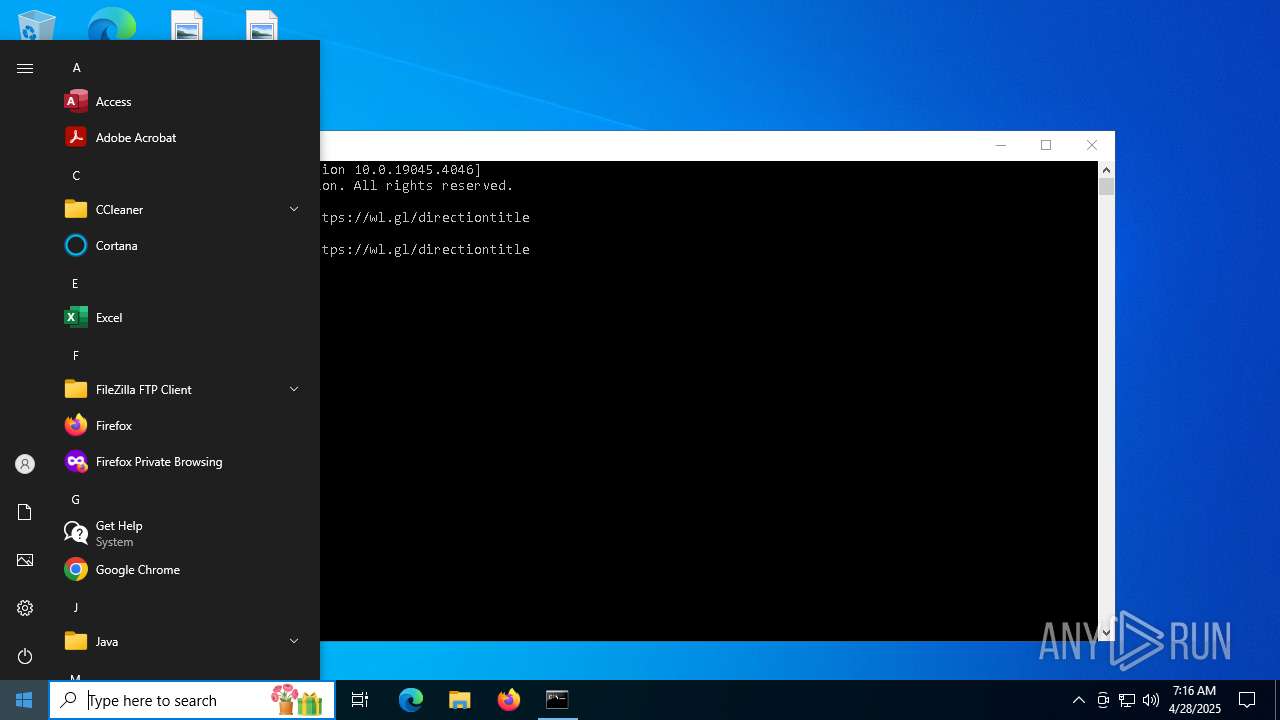Open the clock showing 7:16 AM
1280x720 pixels.
[x=1194, y=700]
